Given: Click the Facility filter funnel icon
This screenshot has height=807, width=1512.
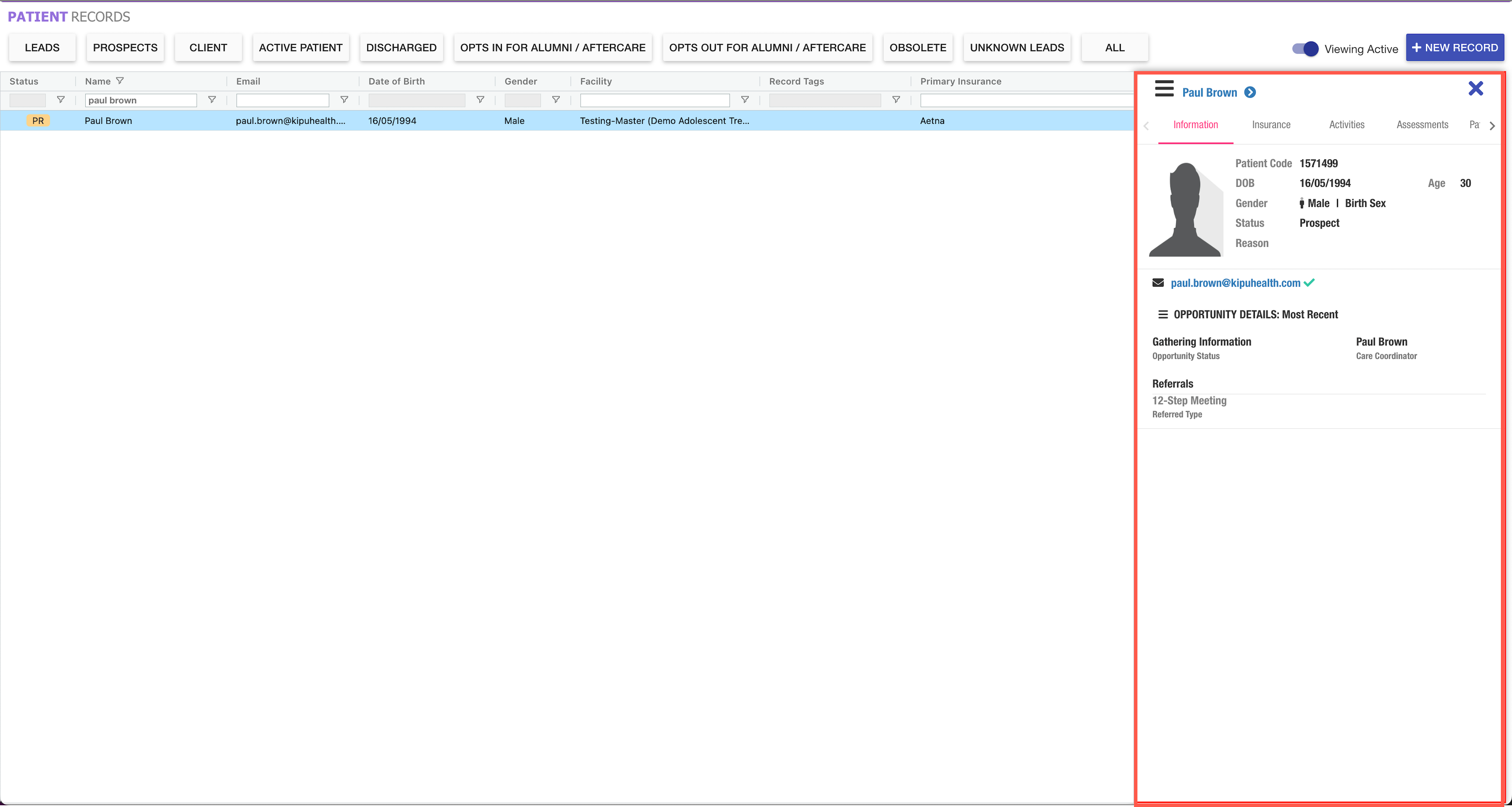Looking at the screenshot, I should click(745, 100).
